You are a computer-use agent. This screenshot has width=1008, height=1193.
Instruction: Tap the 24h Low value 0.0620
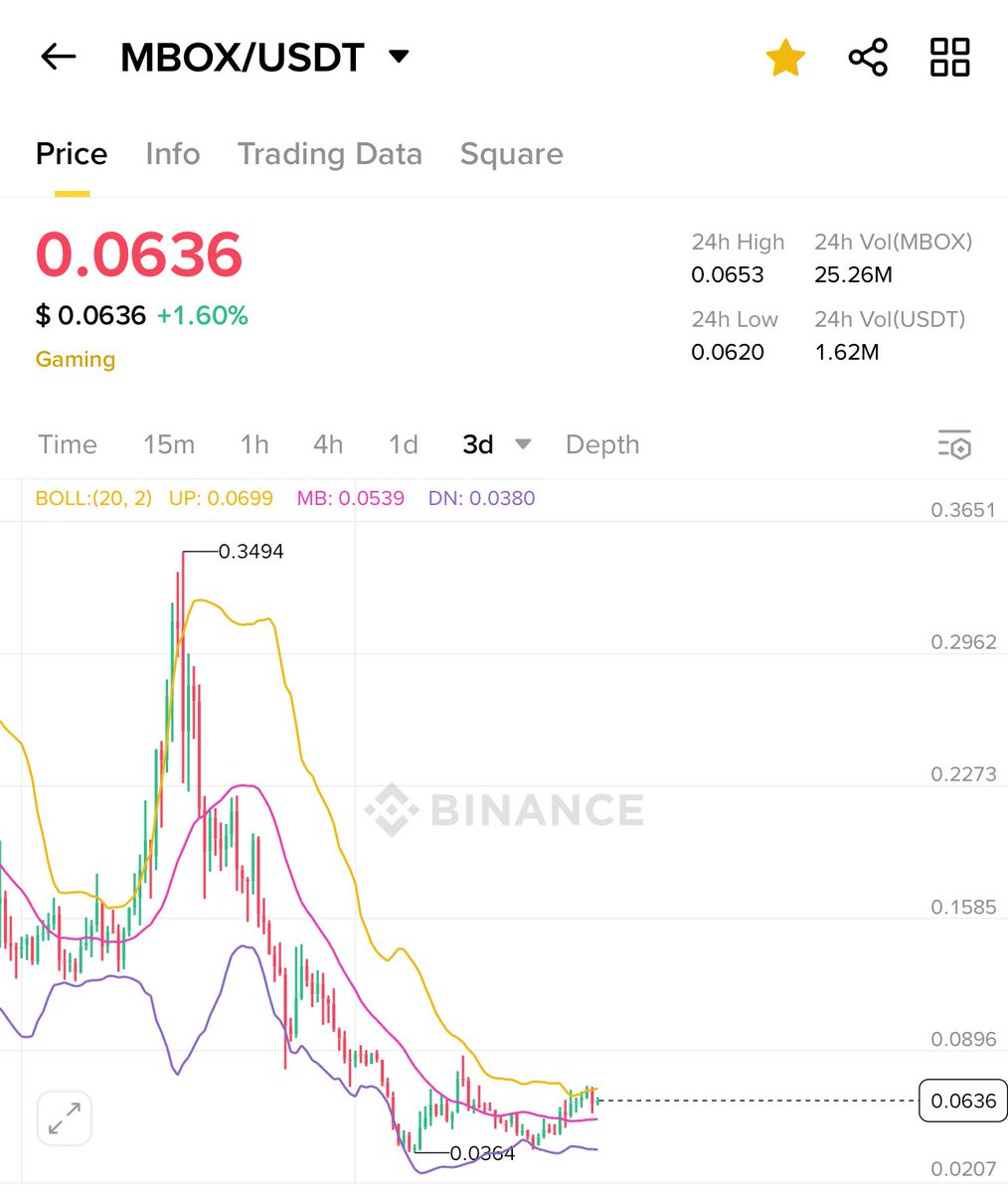coord(728,352)
